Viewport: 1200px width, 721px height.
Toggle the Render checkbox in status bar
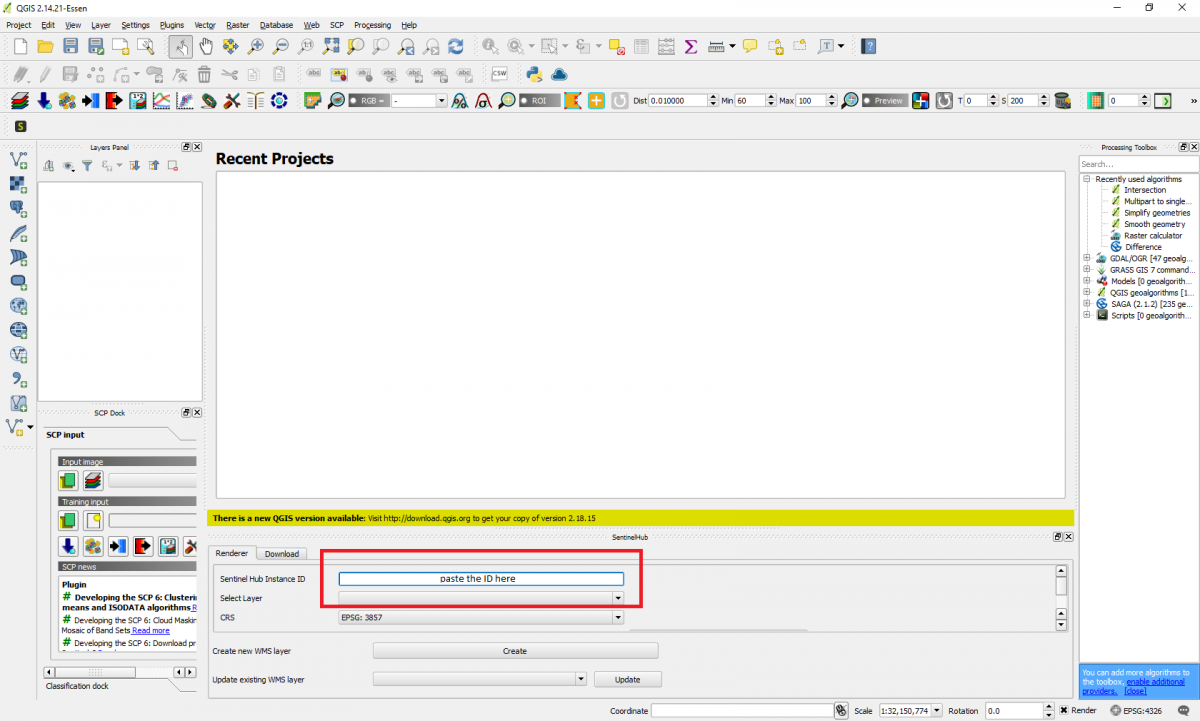(x=1064, y=711)
